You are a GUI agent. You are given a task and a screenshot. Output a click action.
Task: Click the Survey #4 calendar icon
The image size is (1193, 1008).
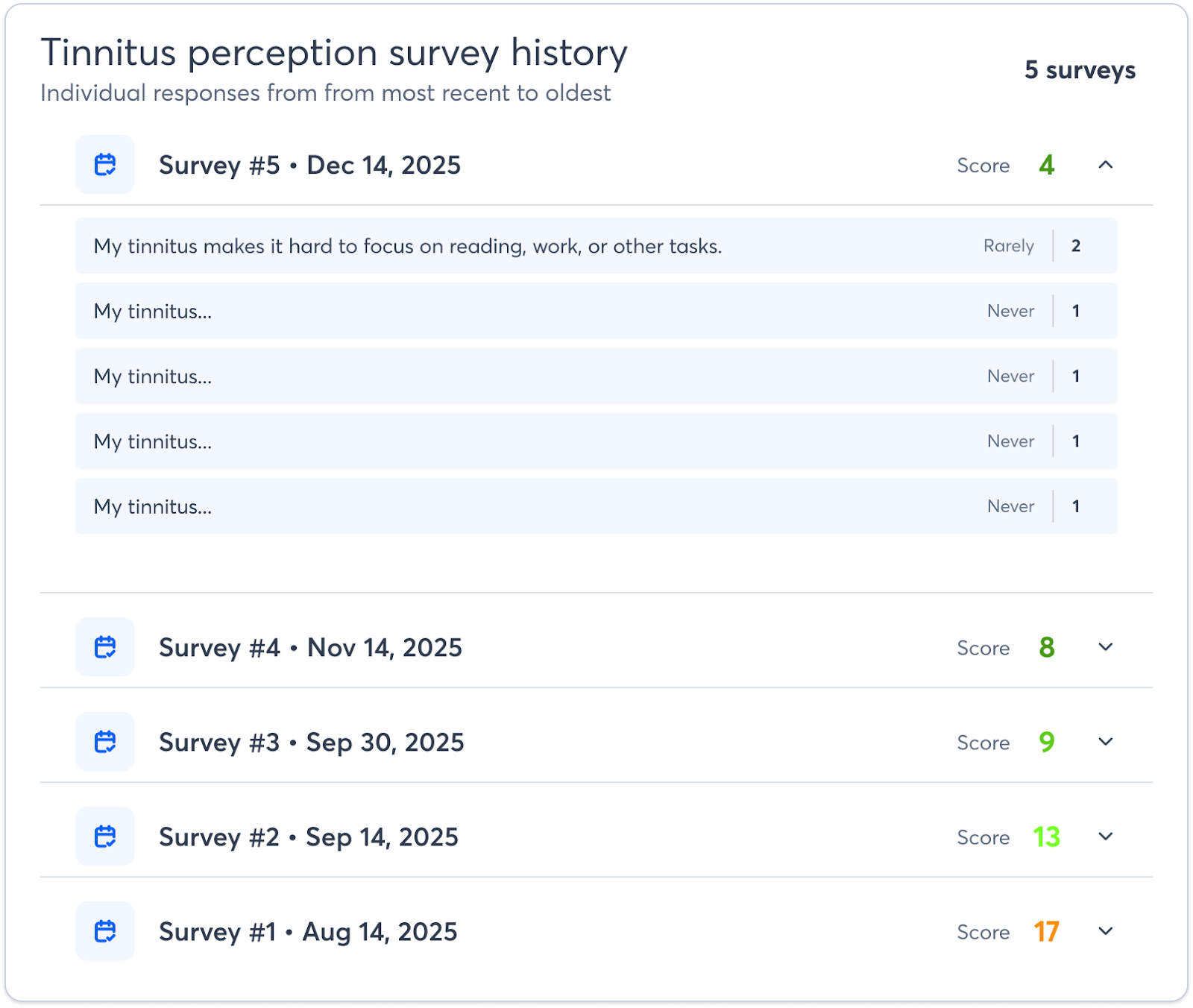(x=105, y=647)
